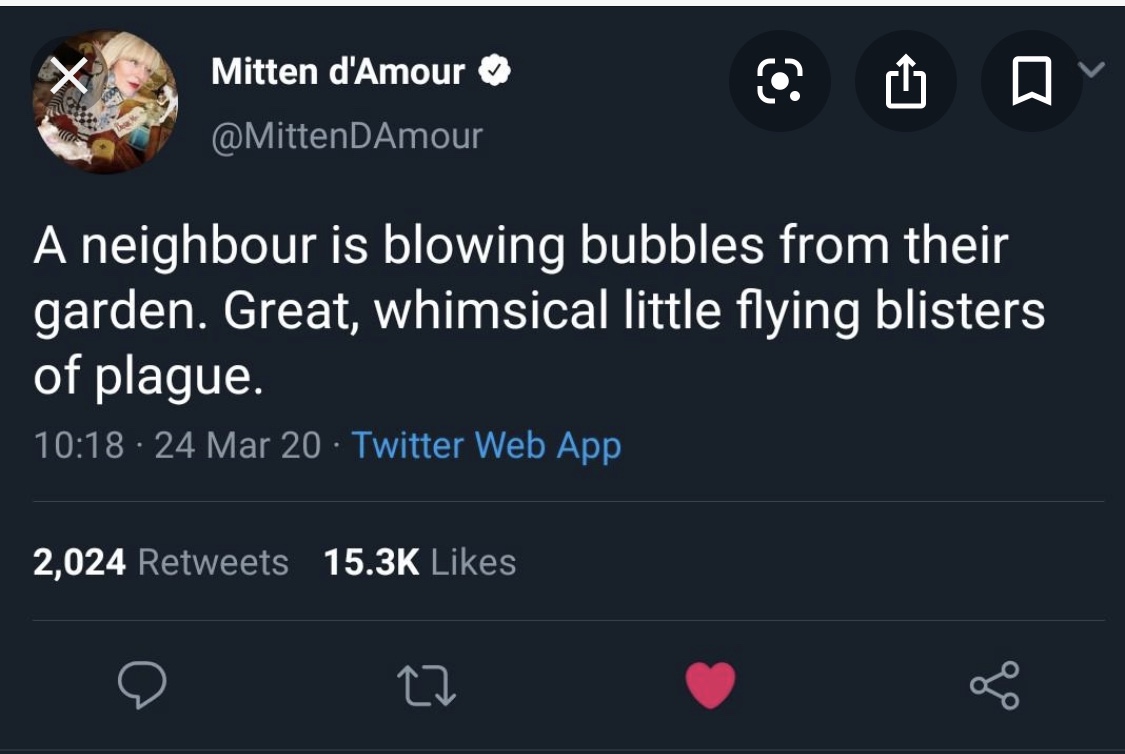Open the @MittenDAmour handle link
Viewport: 1125px width, 754px height.
pyautogui.click(x=347, y=135)
